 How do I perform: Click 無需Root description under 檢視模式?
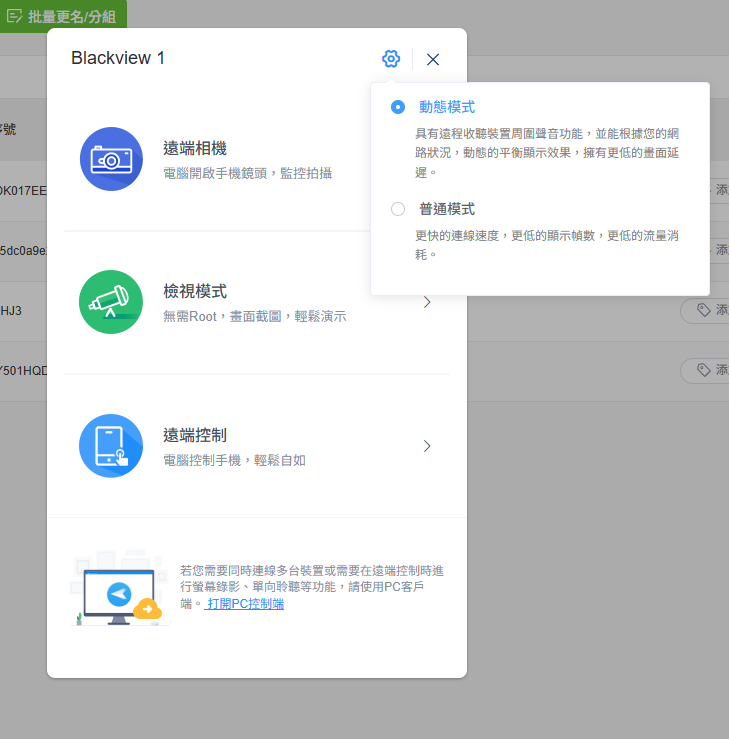254,316
